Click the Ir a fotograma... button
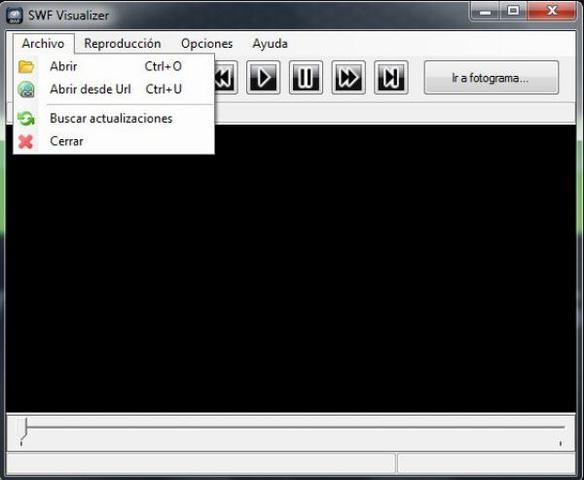The width and height of the screenshot is (584, 480). click(491, 78)
